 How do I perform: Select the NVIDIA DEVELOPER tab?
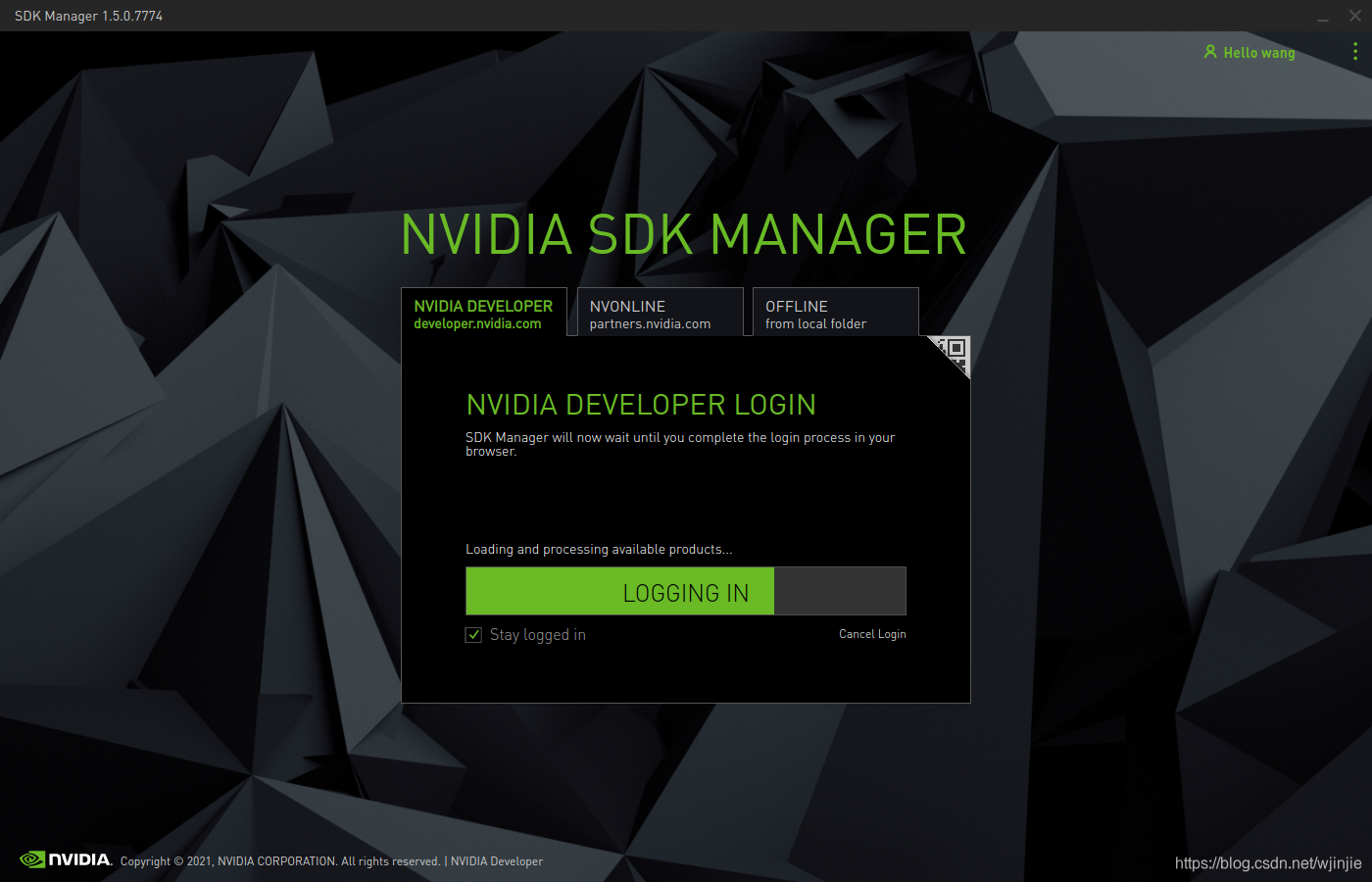click(x=483, y=313)
